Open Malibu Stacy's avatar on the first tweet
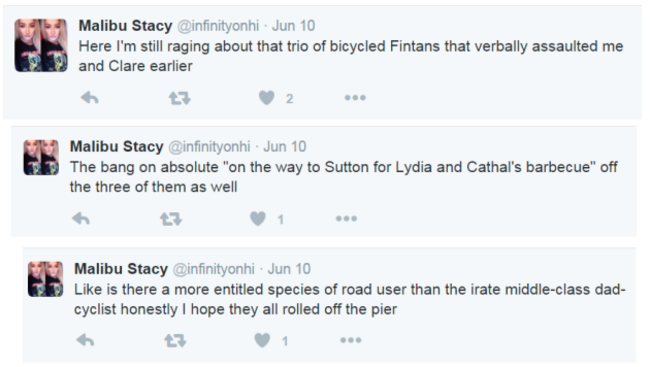 tap(41, 45)
